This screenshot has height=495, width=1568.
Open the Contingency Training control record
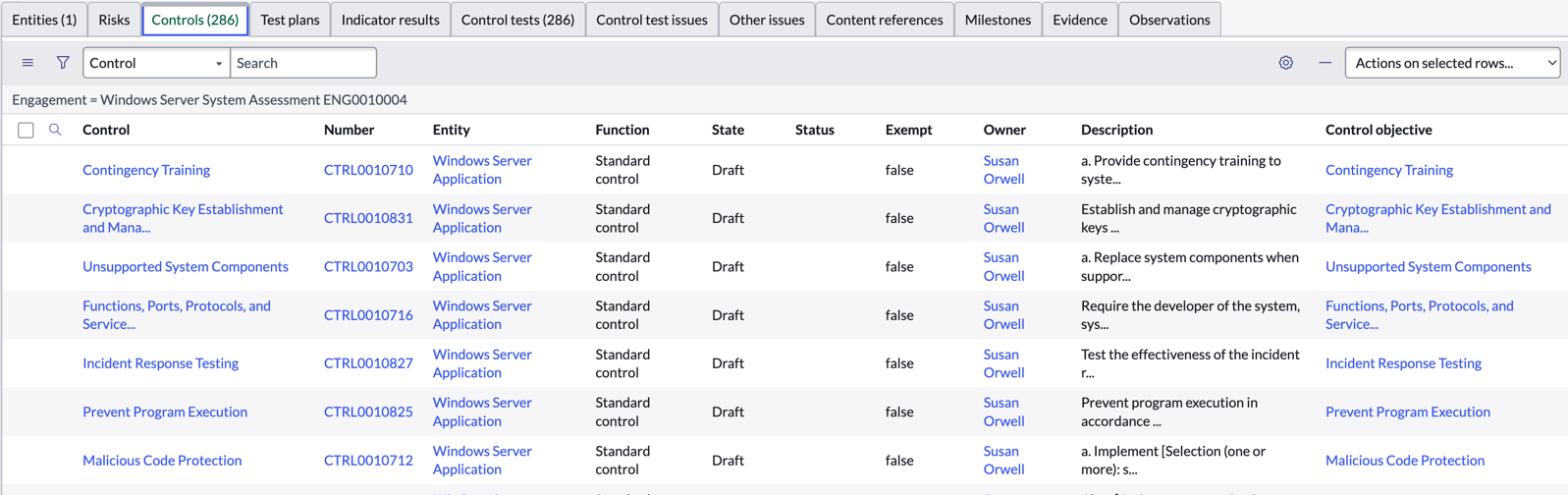pos(146,170)
